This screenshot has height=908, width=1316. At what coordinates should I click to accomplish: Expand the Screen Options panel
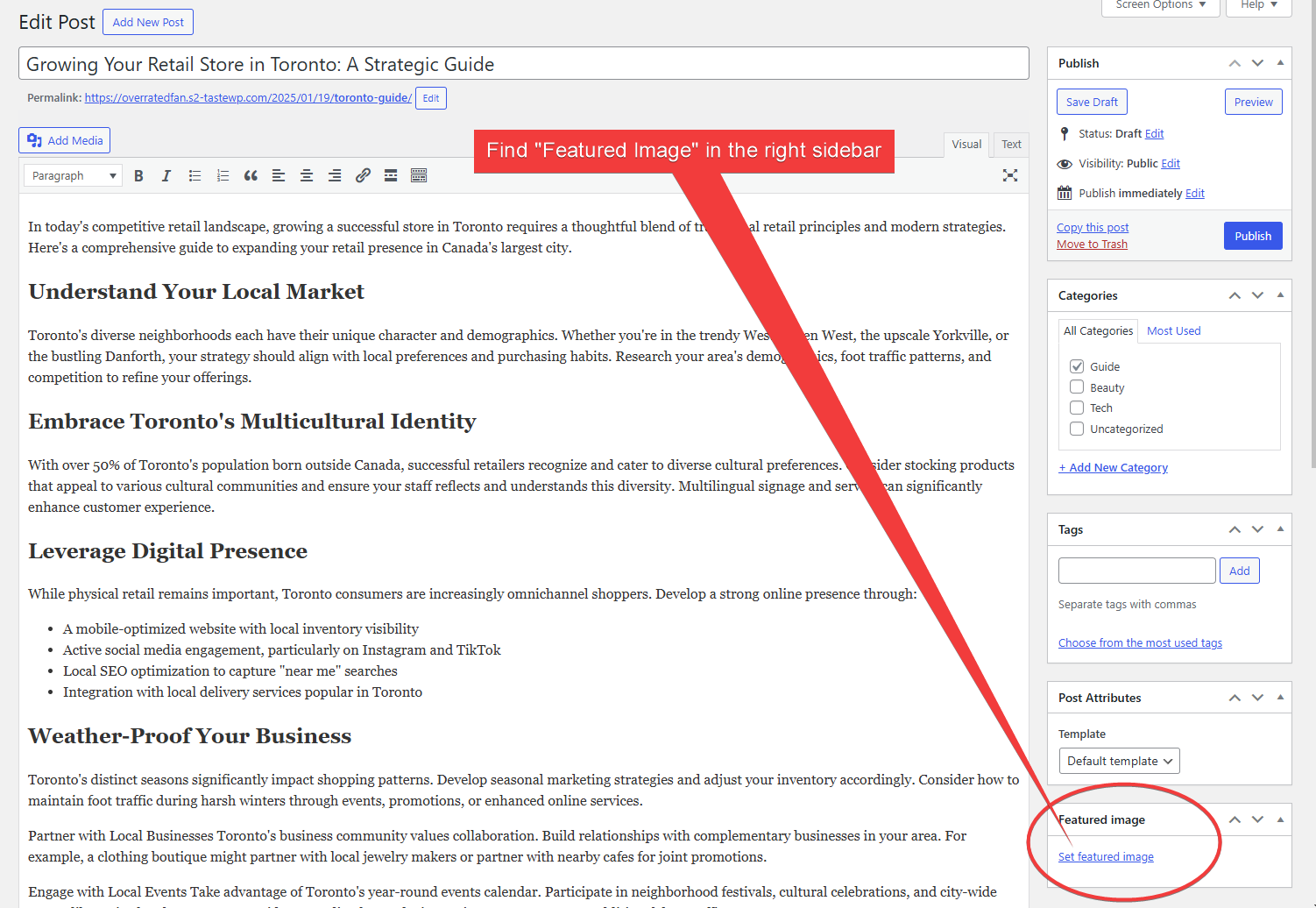pos(1160,5)
